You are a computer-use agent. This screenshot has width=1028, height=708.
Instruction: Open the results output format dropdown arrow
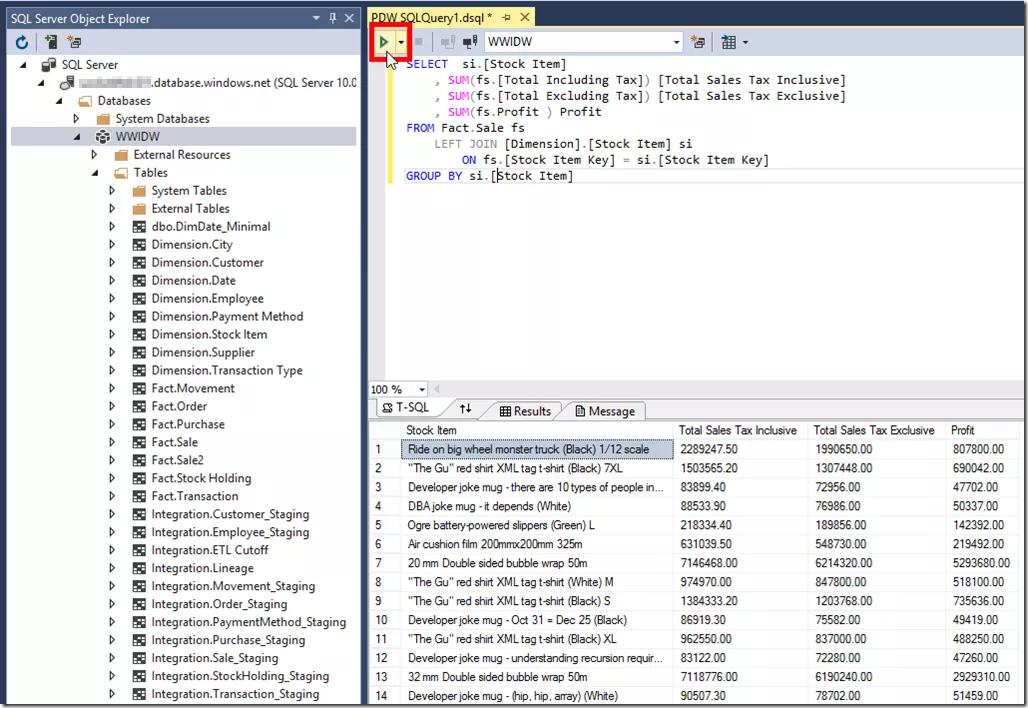click(x=745, y=42)
